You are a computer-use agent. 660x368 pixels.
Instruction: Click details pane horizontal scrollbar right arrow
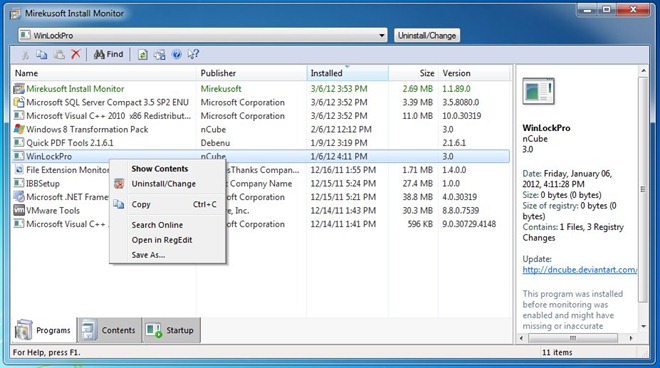631,338
